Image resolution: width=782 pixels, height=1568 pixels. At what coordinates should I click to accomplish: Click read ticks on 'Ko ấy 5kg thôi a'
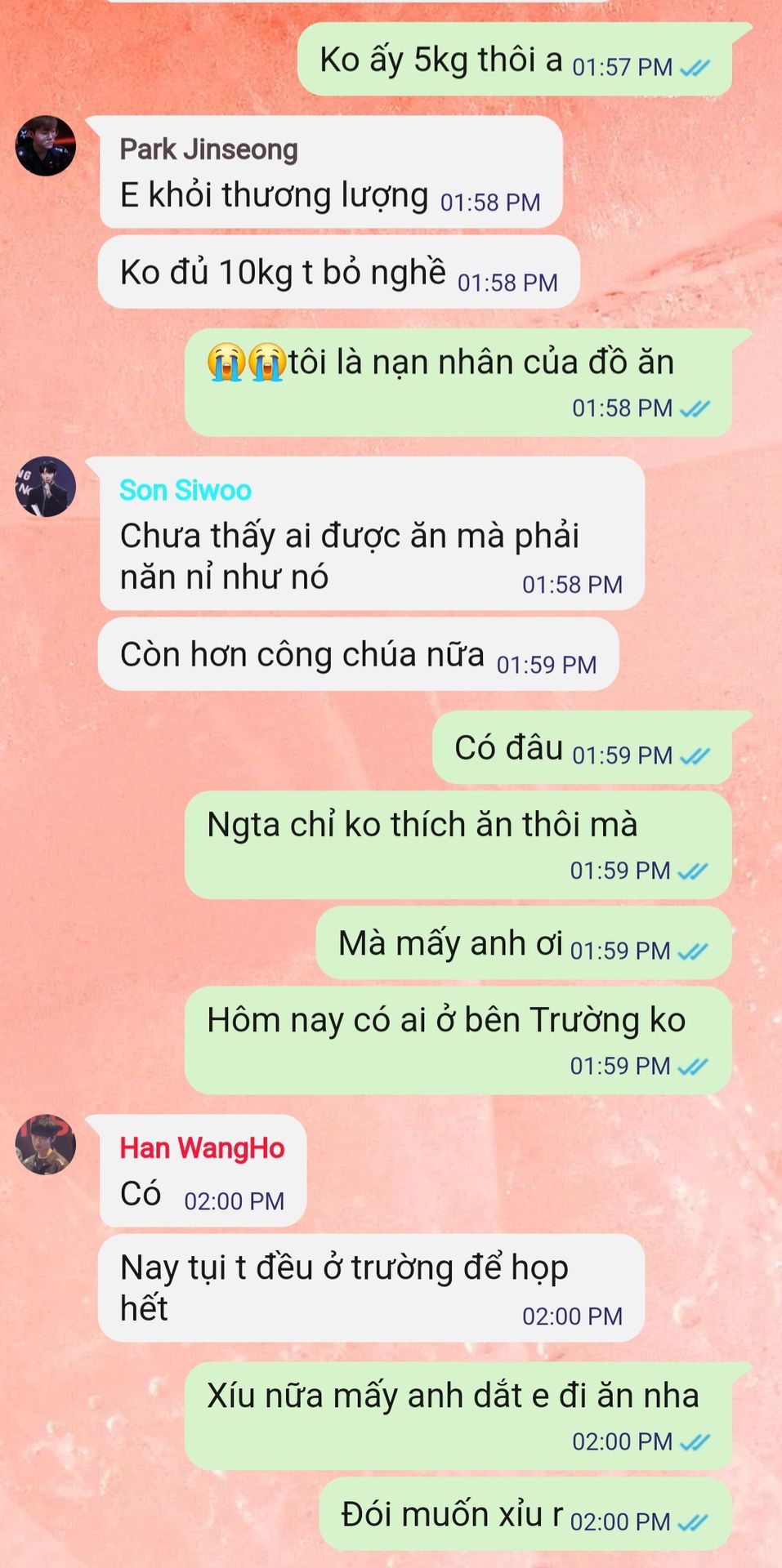coord(695,68)
